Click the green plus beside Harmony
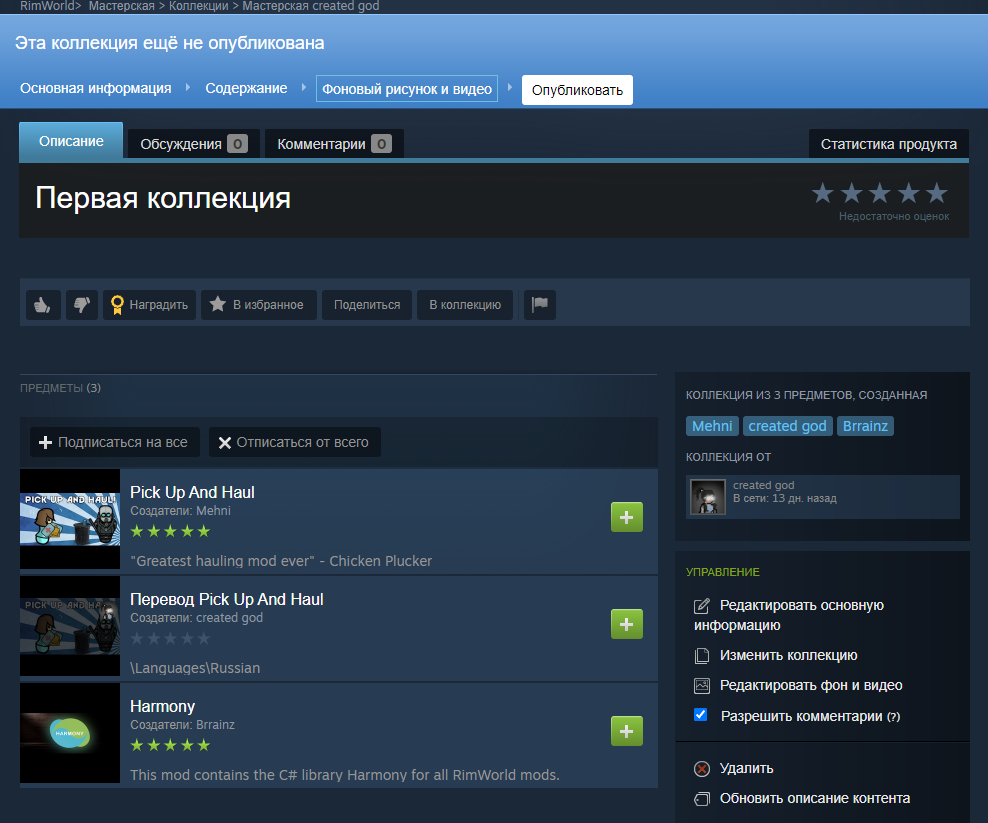The height and width of the screenshot is (823, 988). tap(626, 731)
